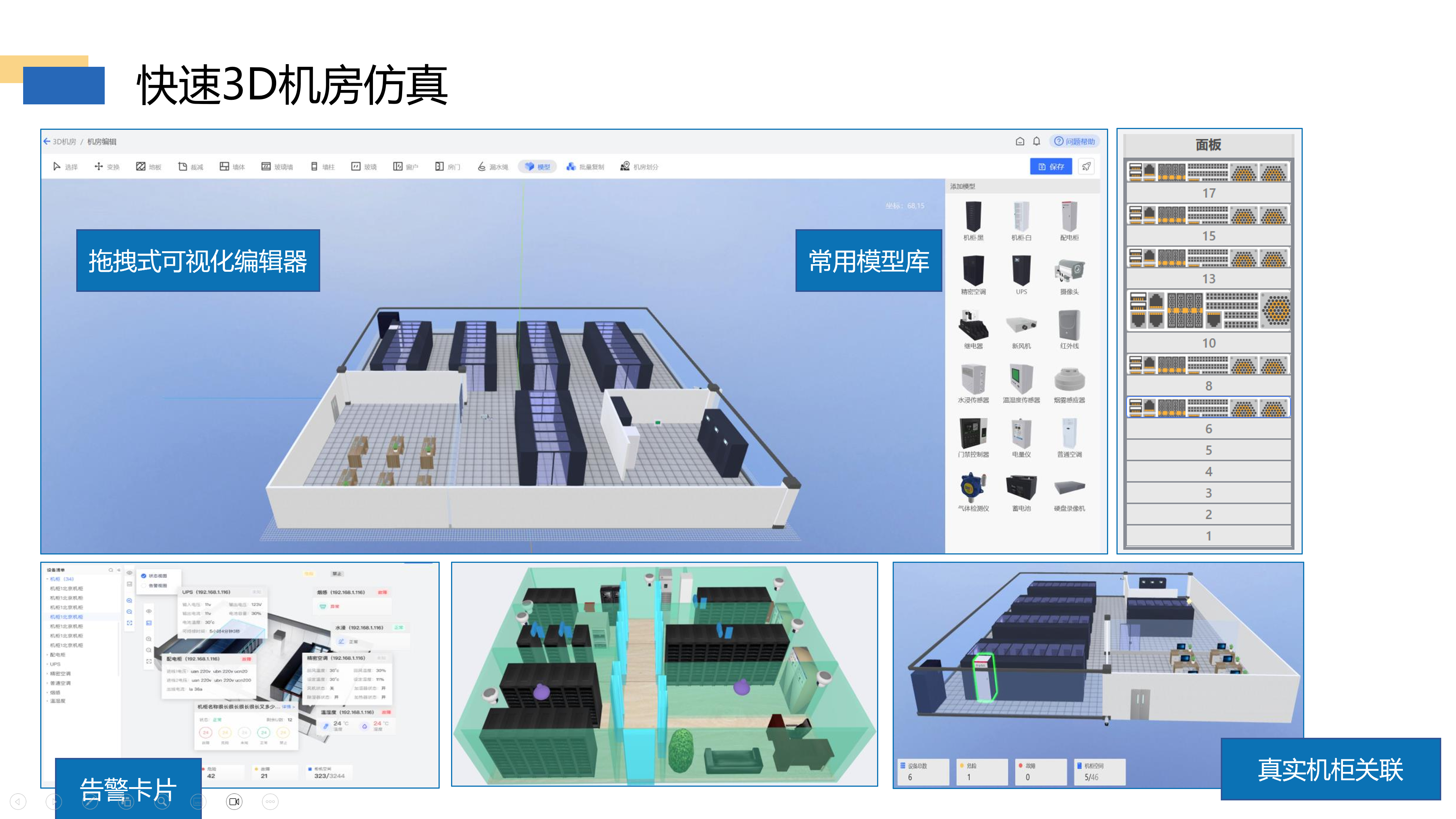Open the 问题帮助 help link

tap(1074, 142)
